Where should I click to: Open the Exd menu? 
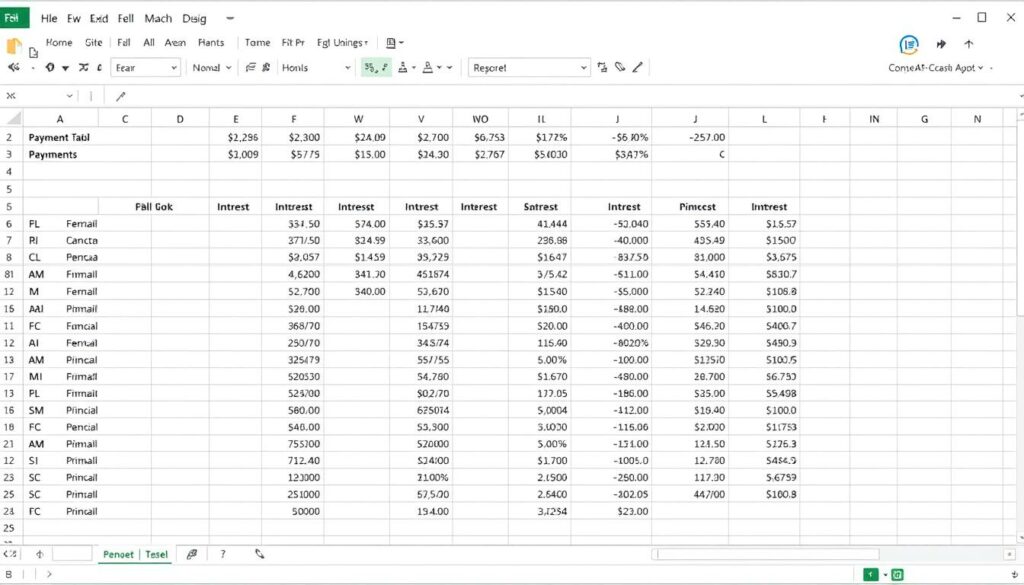(99, 18)
